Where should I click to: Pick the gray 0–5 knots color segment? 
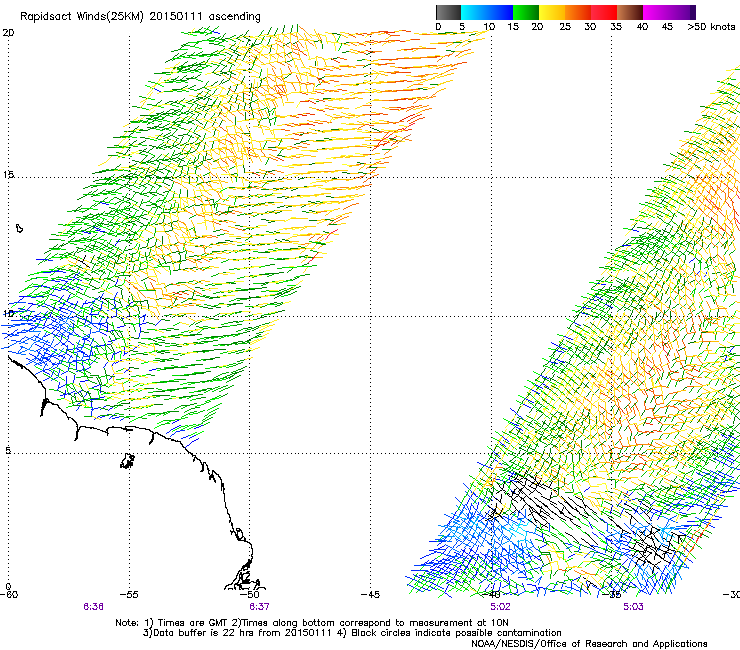point(448,12)
